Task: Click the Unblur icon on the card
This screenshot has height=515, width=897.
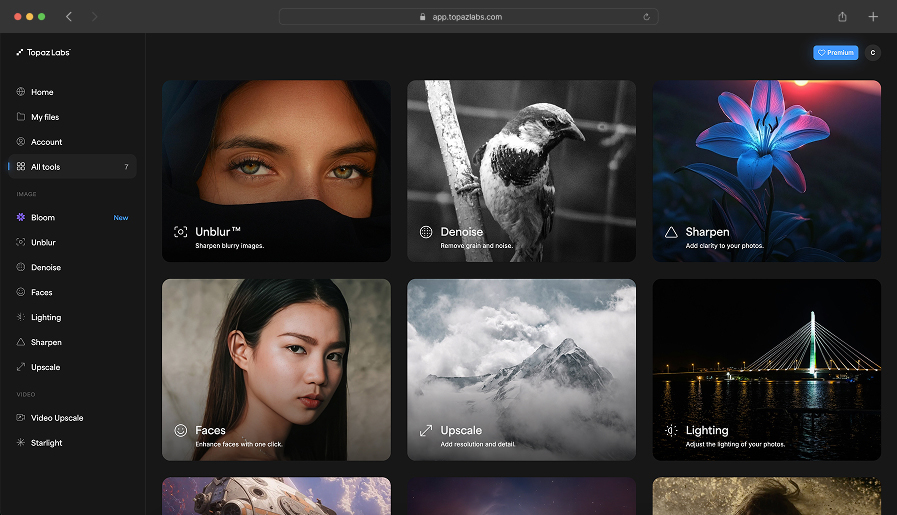Action: pyautogui.click(x=181, y=232)
